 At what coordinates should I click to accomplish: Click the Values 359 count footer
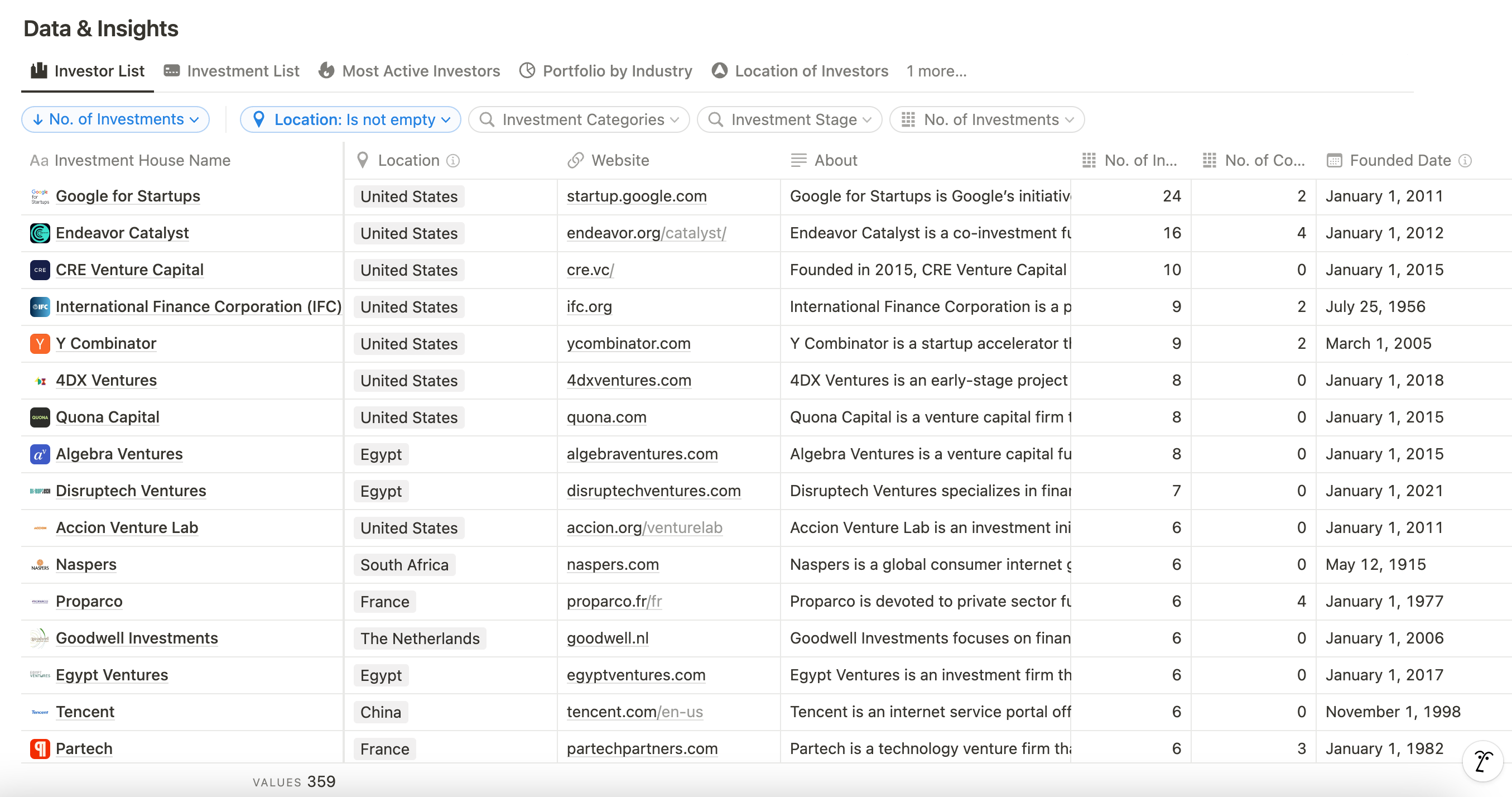pos(294,782)
